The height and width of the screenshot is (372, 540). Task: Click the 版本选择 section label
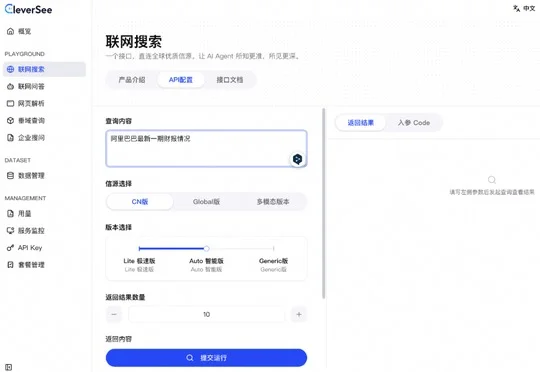point(118,227)
